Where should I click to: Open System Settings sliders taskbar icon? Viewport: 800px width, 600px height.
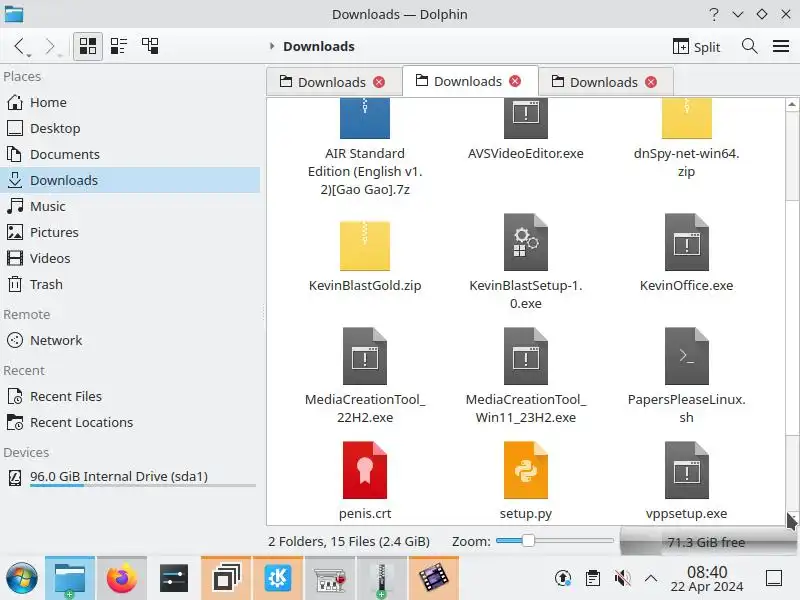[174, 579]
